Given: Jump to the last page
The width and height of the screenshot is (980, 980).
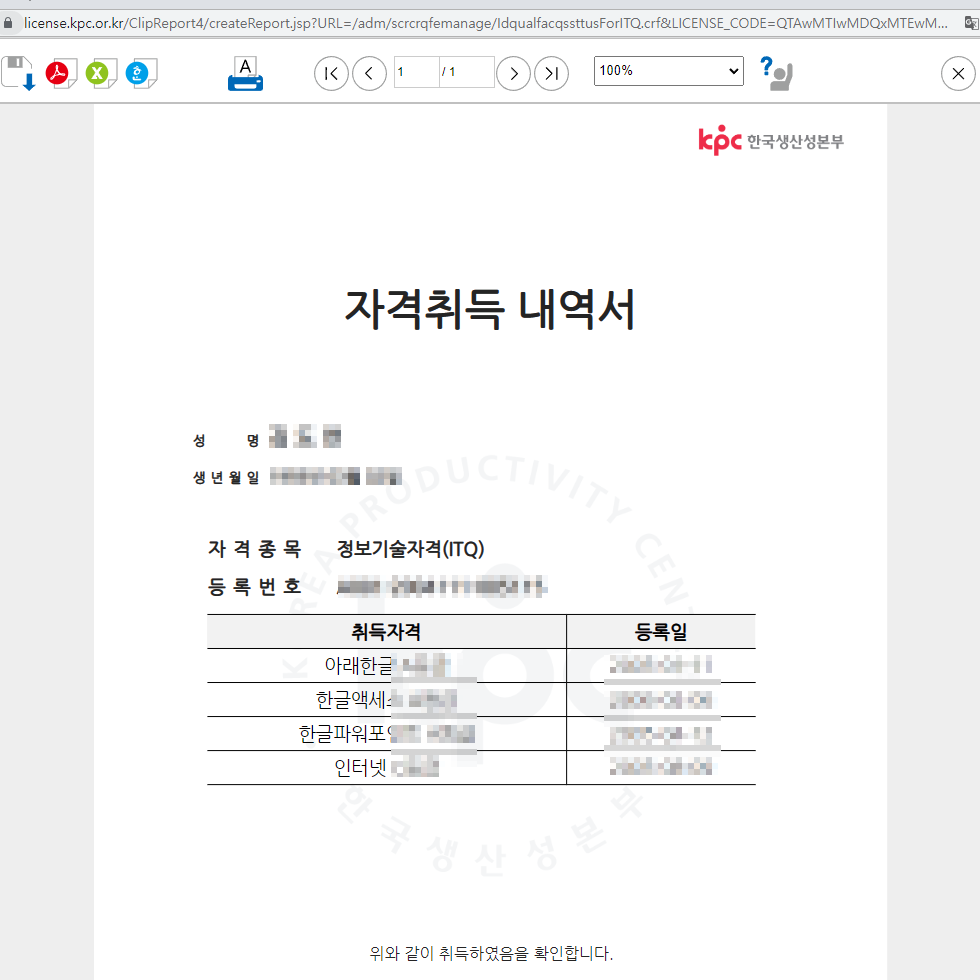Looking at the screenshot, I should click(x=551, y=73).
